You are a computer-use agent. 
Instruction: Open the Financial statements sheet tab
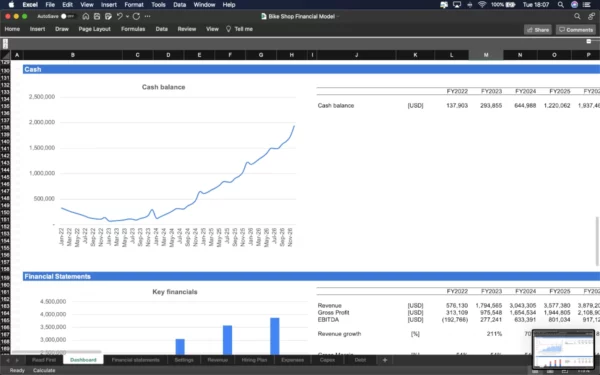coord(135,360)
